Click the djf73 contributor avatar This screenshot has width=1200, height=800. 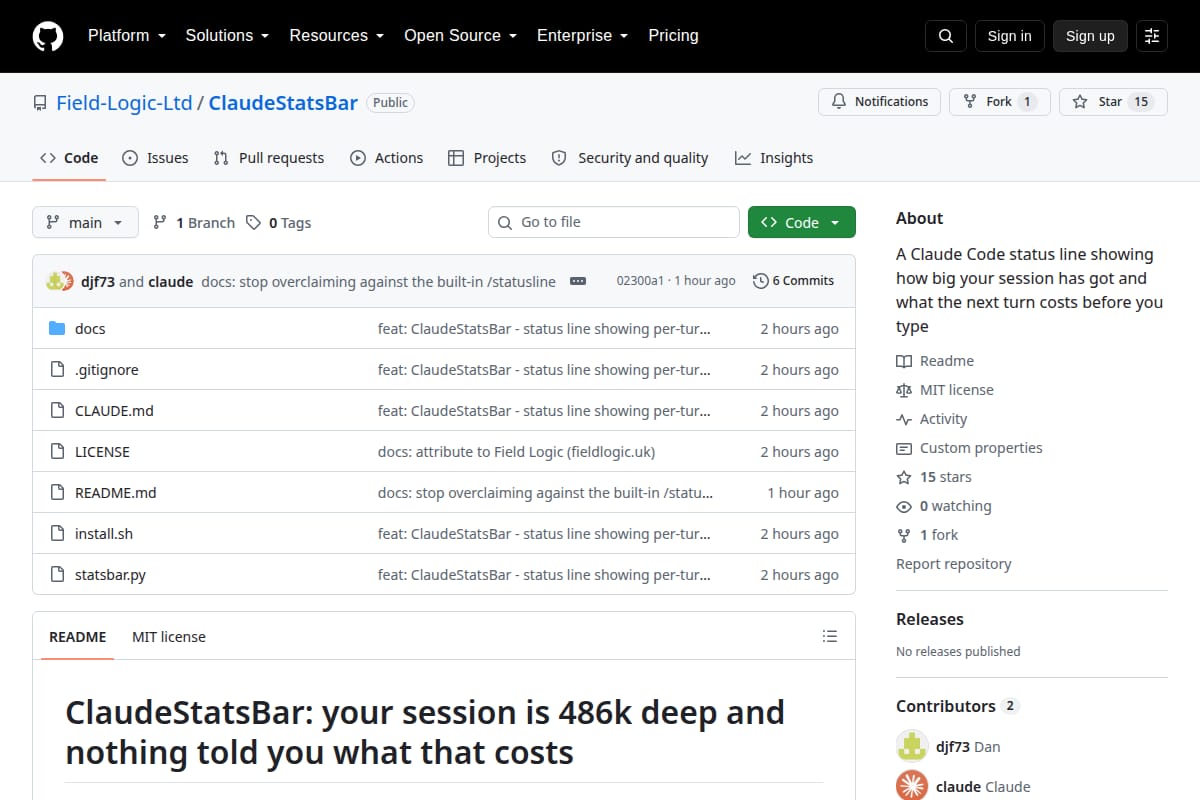point(911,746)
